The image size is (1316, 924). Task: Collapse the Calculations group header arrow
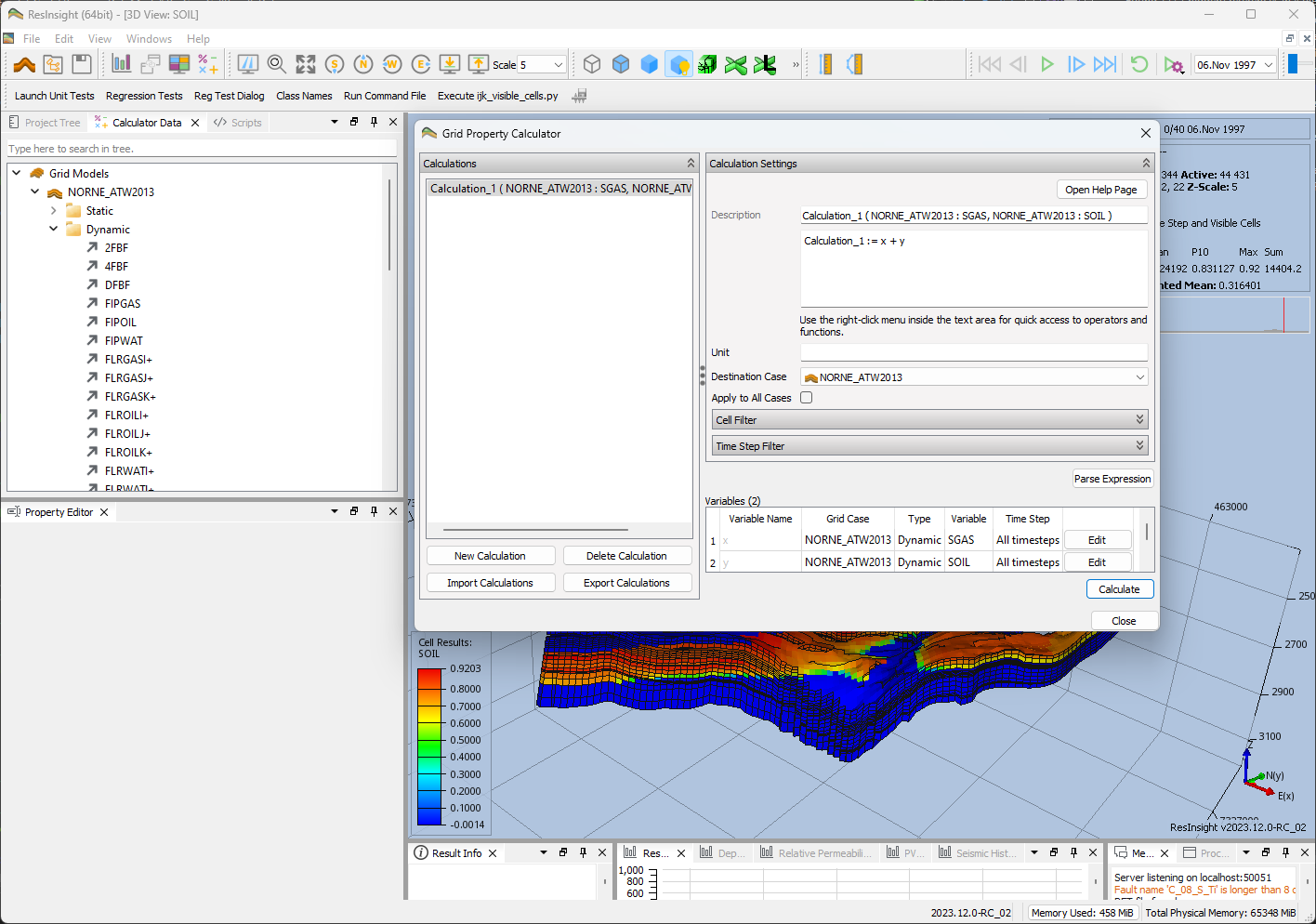691,163
